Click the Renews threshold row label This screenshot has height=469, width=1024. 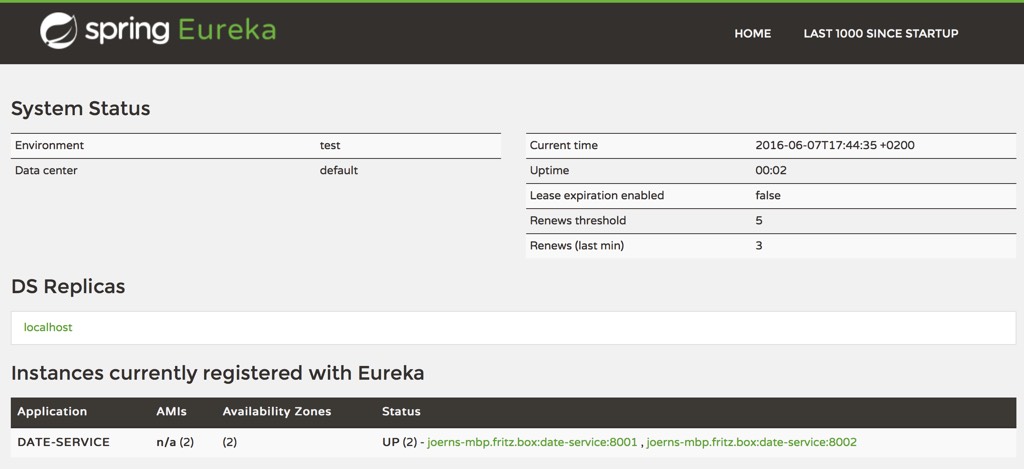[578, 221]
